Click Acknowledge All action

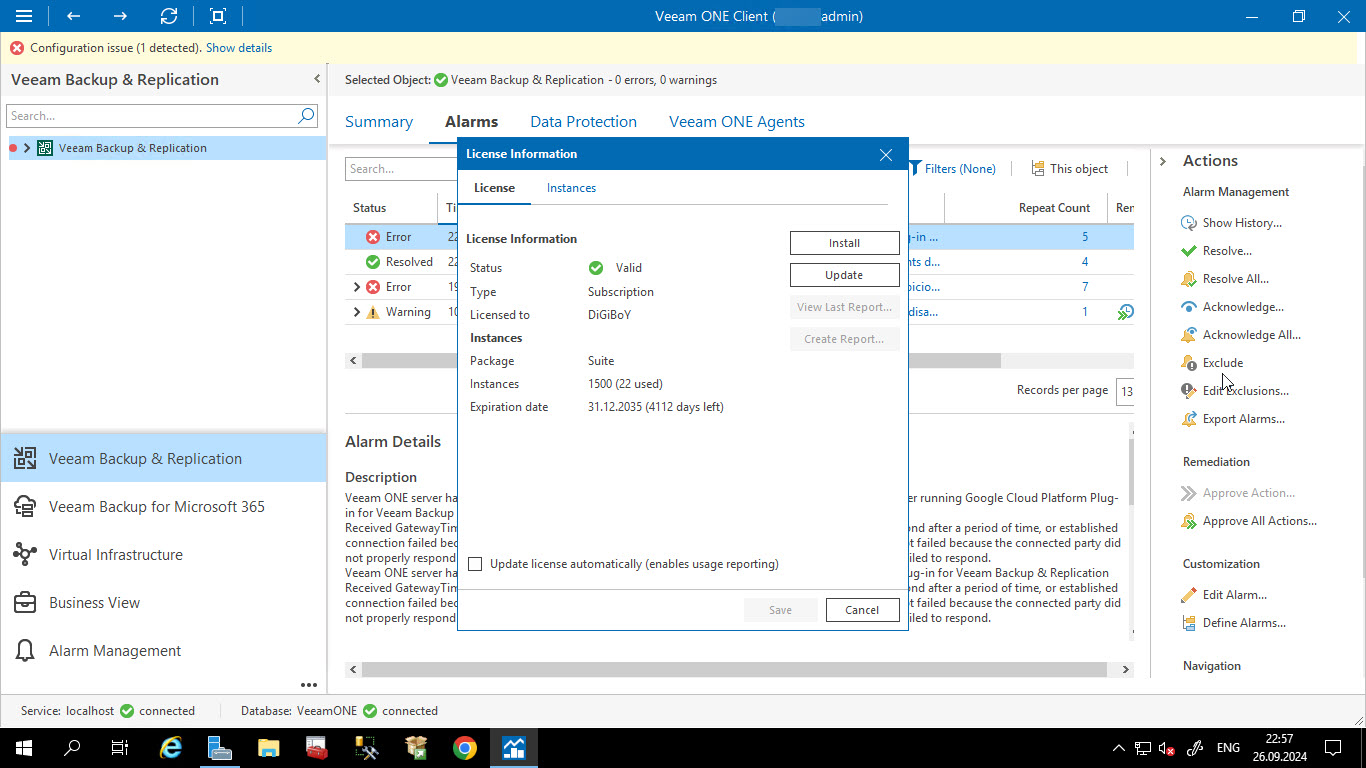point(1251,335)
